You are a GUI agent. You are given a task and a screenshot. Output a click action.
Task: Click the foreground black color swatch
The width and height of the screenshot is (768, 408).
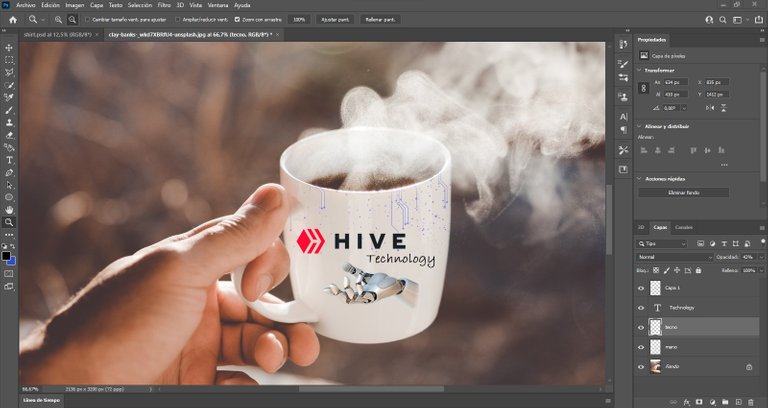click(x=6, y=256)
